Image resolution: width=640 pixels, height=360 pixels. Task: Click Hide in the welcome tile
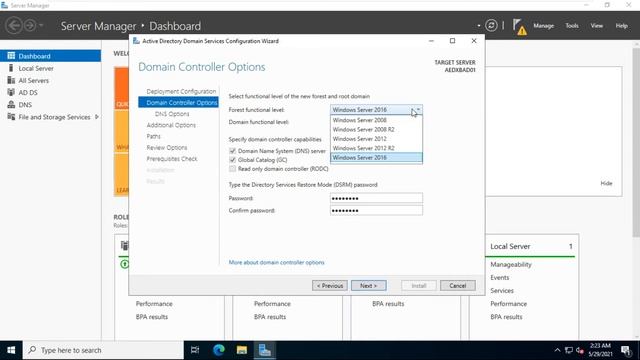coord(606,183)
